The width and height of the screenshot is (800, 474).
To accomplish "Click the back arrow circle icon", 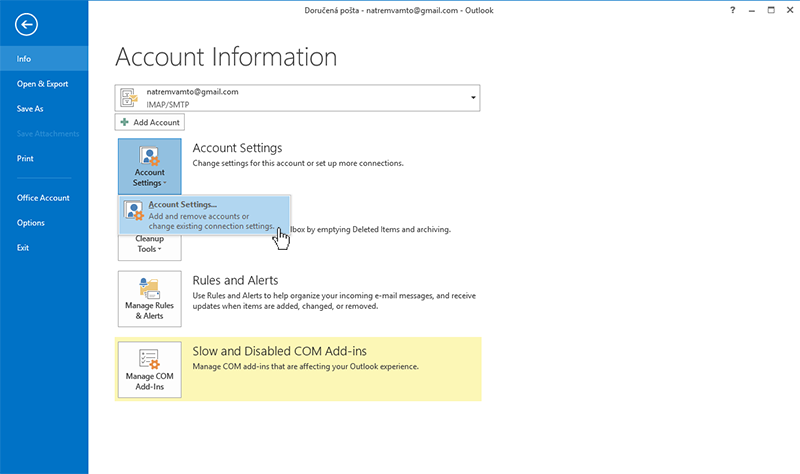I will tap(26, 24).
